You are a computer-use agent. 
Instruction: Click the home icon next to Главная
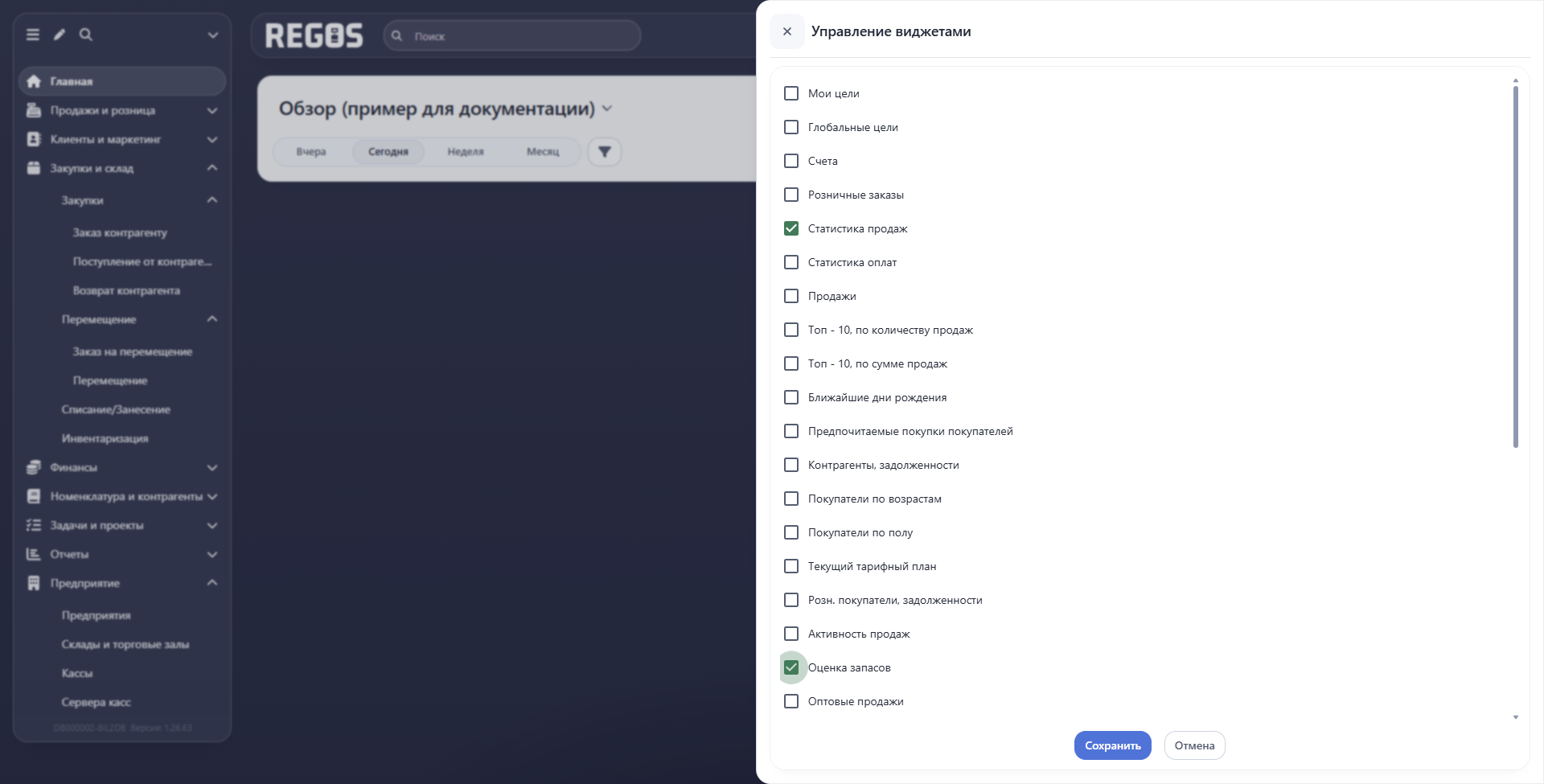pyautogui.click(x=34, y=81)
